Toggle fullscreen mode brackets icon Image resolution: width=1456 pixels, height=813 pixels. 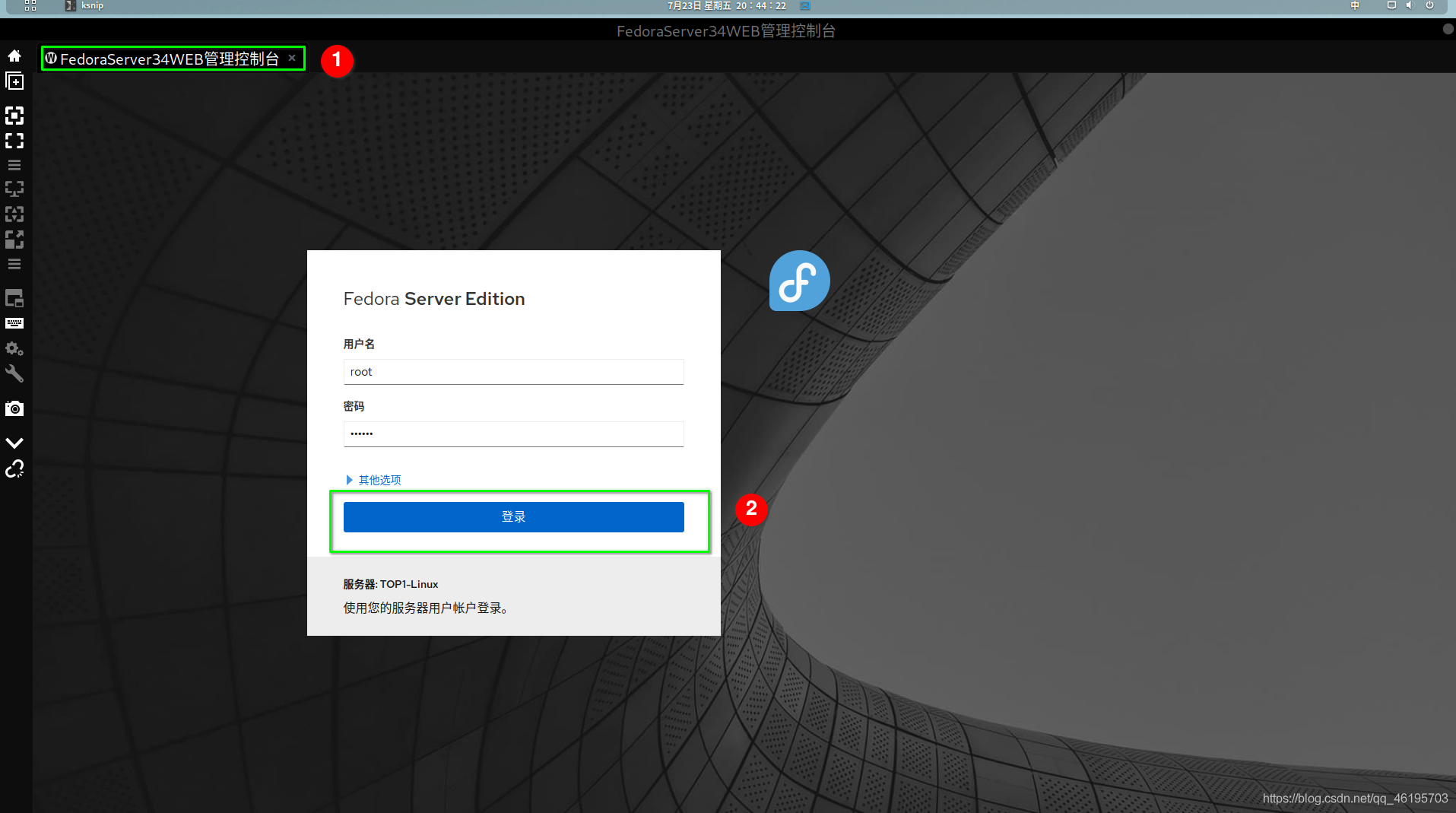click(x=14, y=141)
